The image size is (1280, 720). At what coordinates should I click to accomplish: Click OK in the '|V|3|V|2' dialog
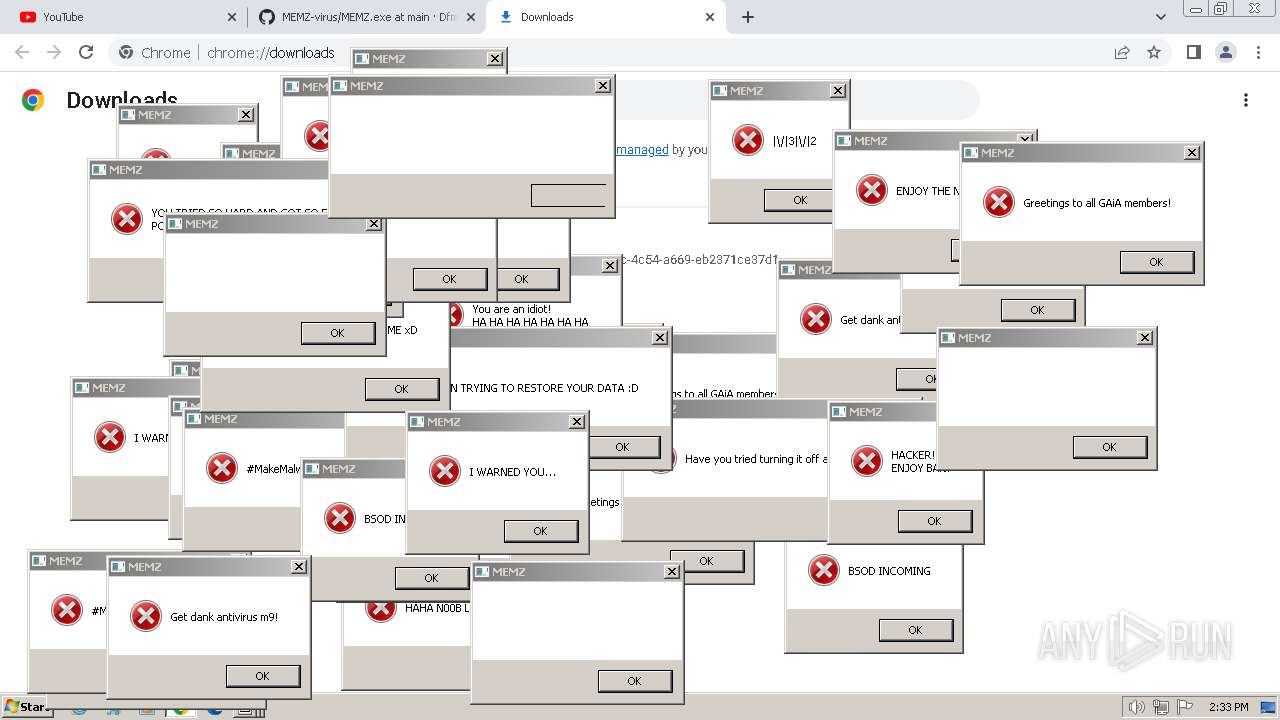tap(800, 200)
